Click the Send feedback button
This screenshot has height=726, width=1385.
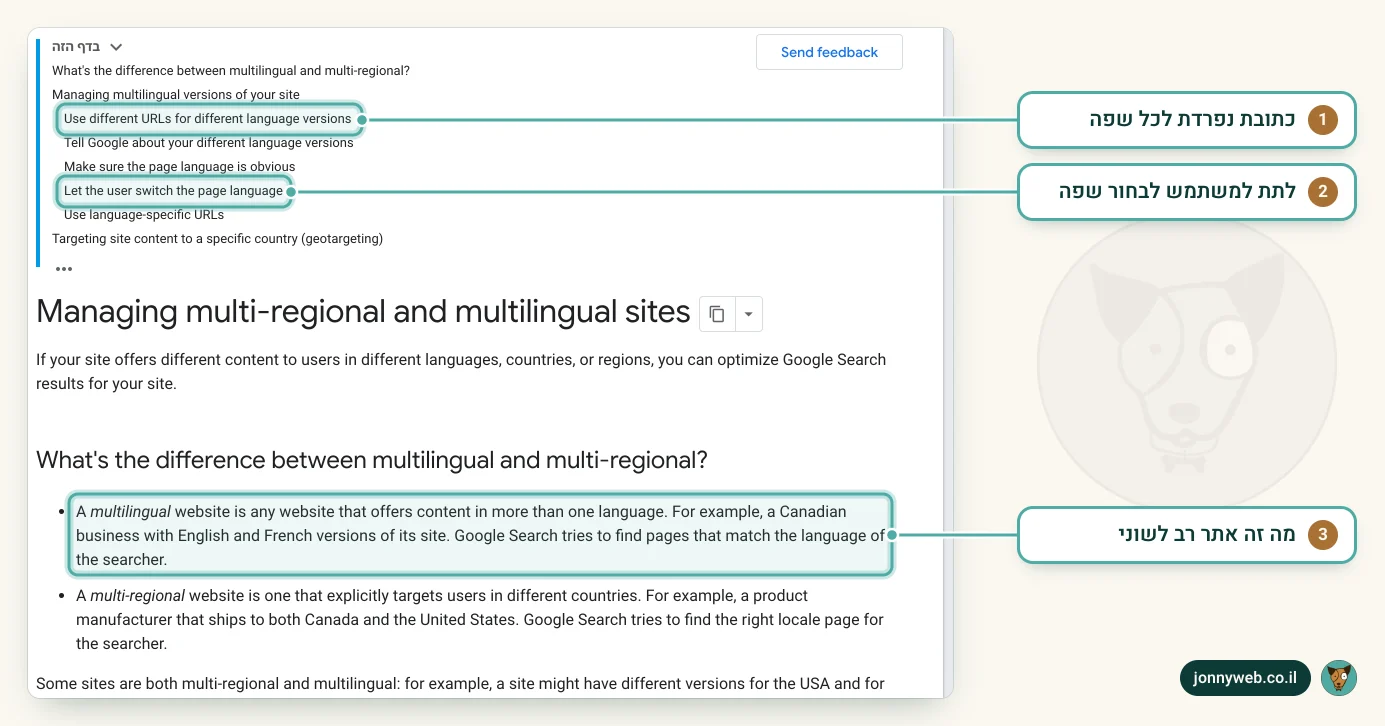point(829,52)
